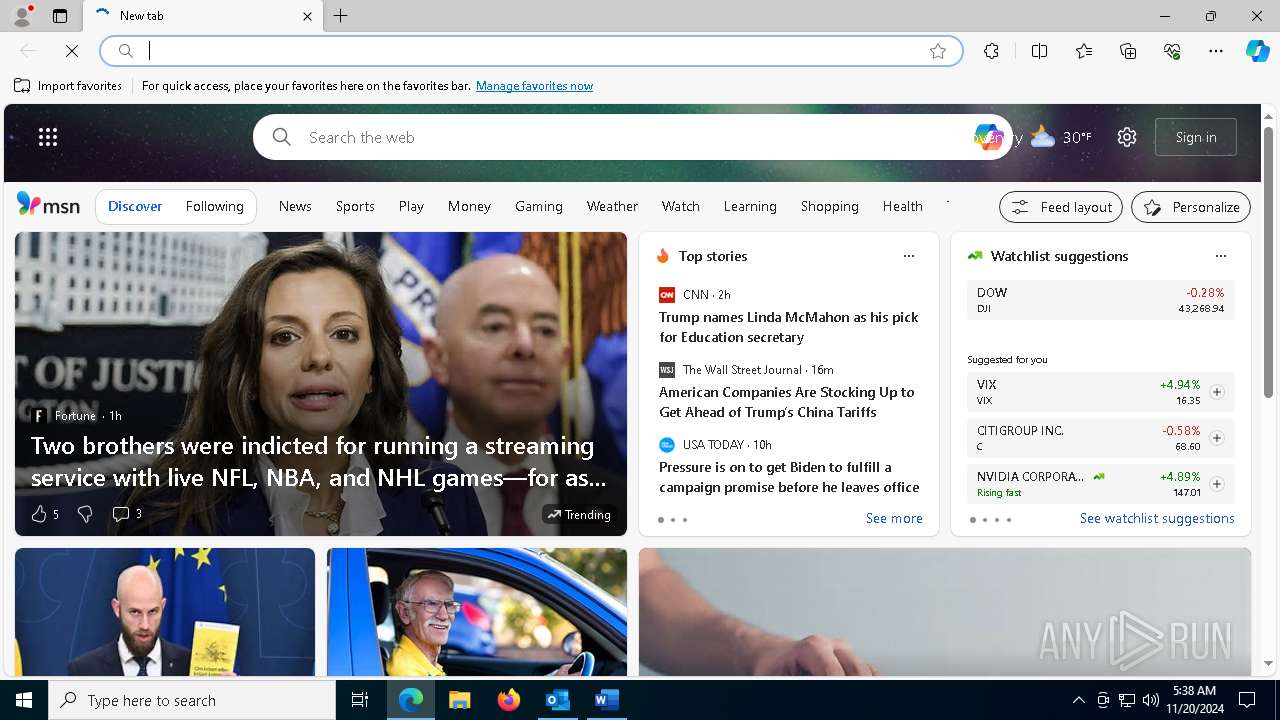Image resolution: width=1280 pixels, height=720 pixels.
Task: Open the two brothers indicted headline
Action: tap(319, 462)
